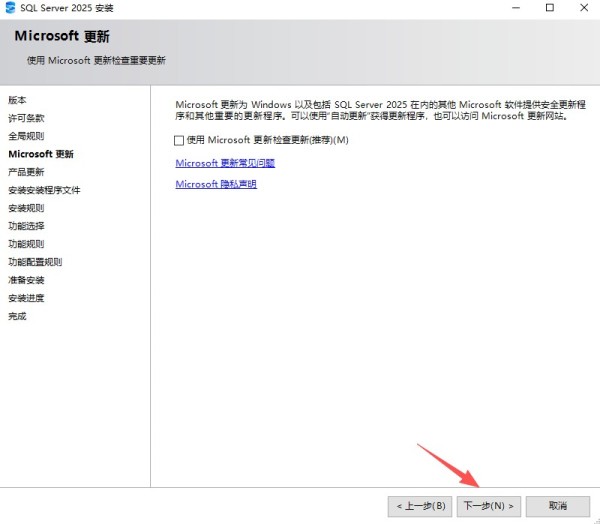Enable the Microsoft update check checkbox
The image size is (600, 524).
(x=179, y=140)
